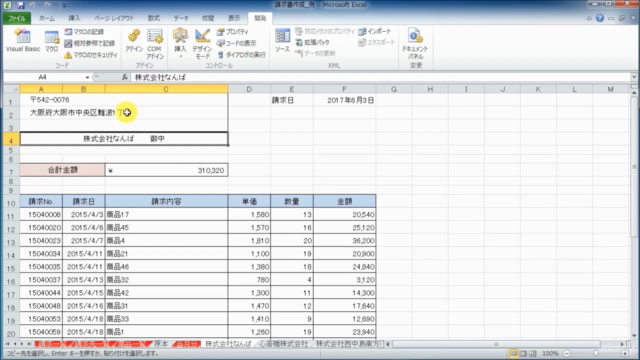
Task: Select Normal view in status bar
Action: [513, 353]
